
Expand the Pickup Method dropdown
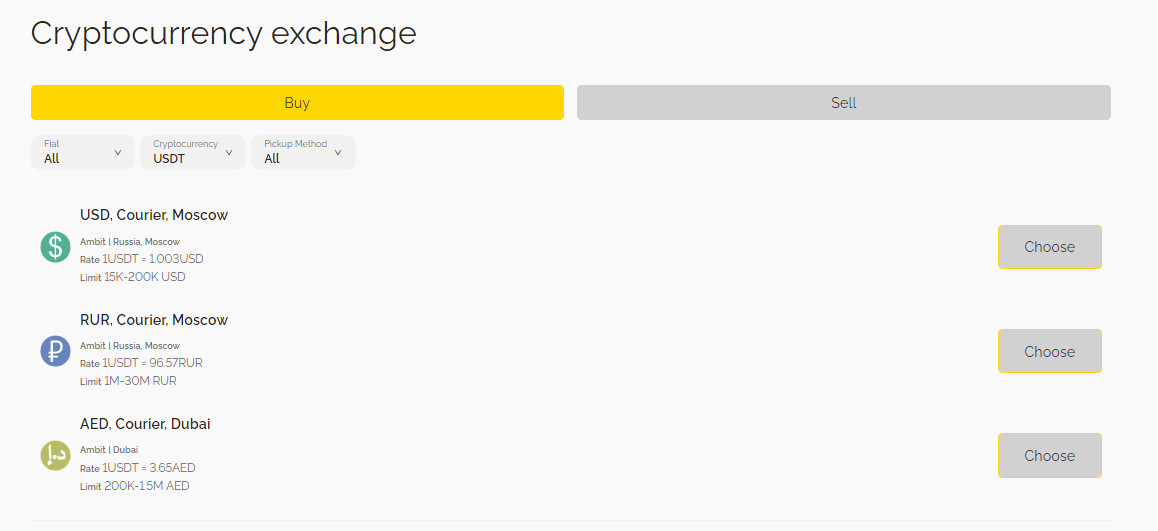tap(302, 152)
